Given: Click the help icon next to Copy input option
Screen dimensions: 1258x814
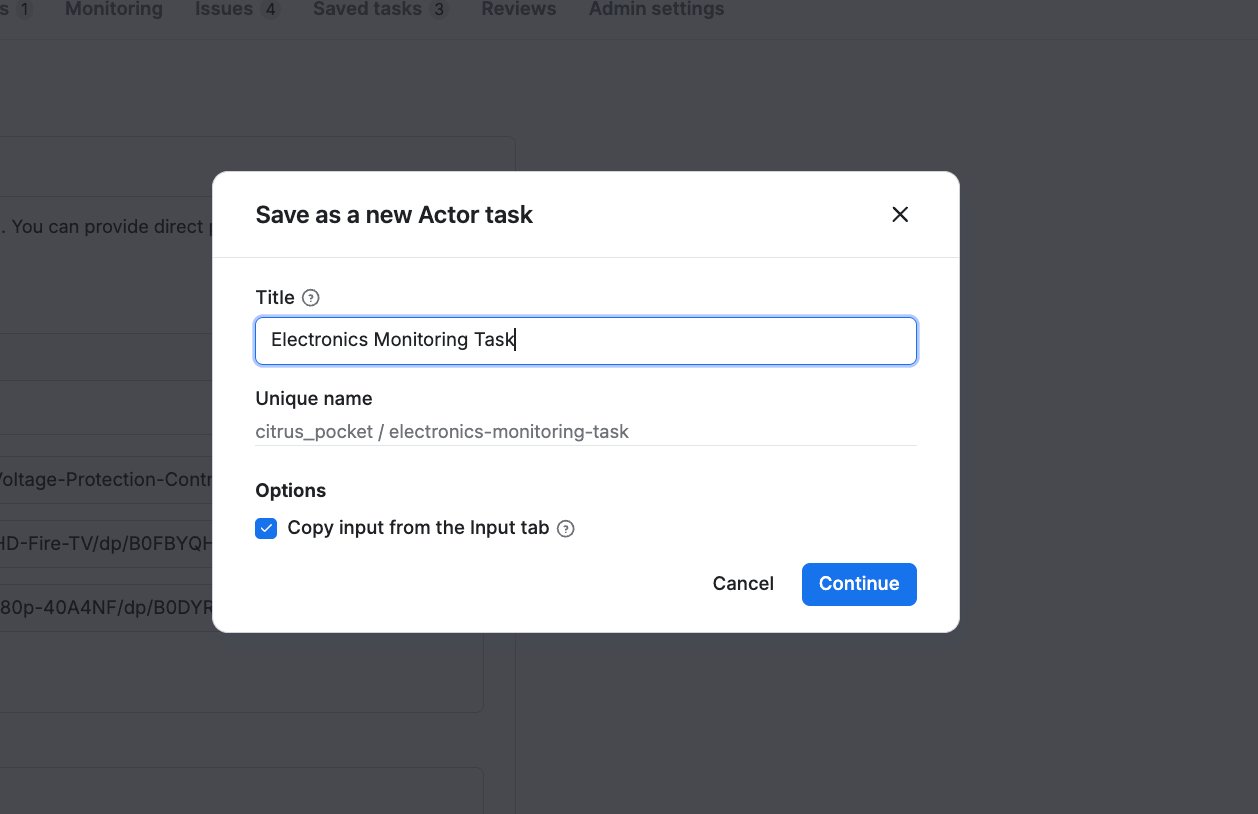Looking at the screenshot, I should 566,529.
